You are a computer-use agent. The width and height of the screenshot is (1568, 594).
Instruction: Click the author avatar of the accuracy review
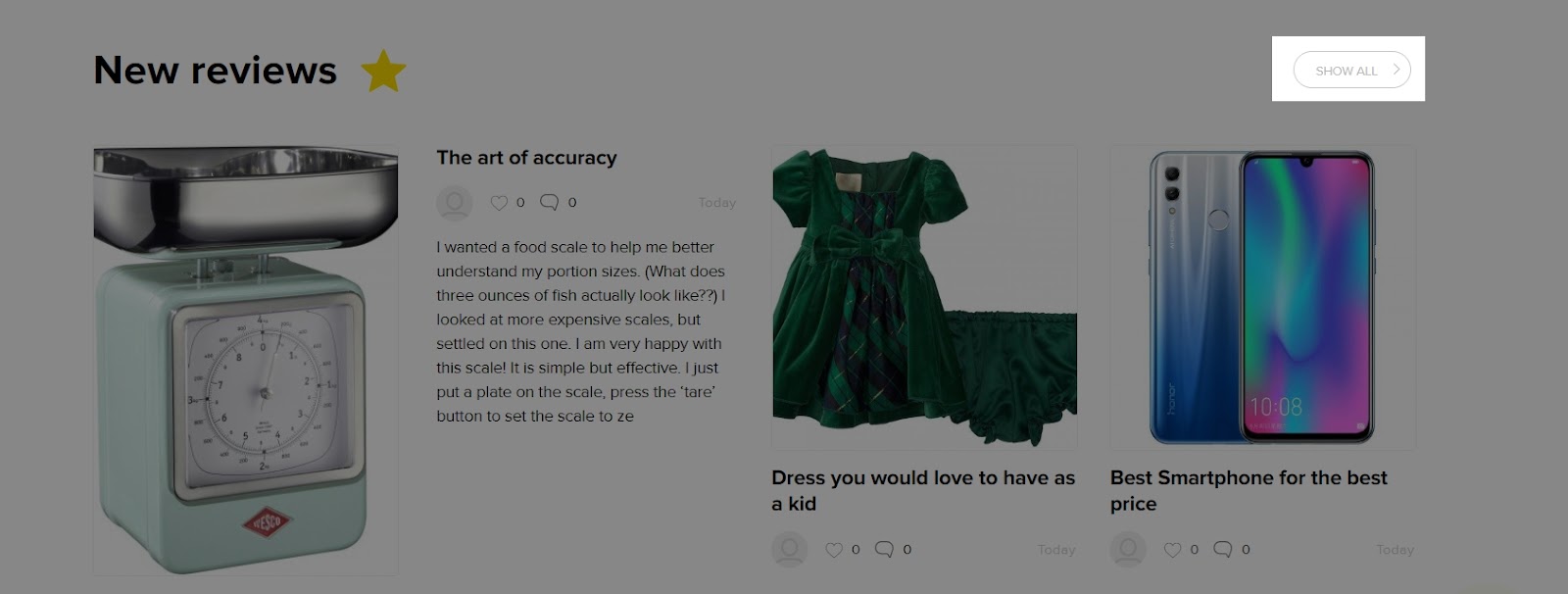[x=455, y=203]
